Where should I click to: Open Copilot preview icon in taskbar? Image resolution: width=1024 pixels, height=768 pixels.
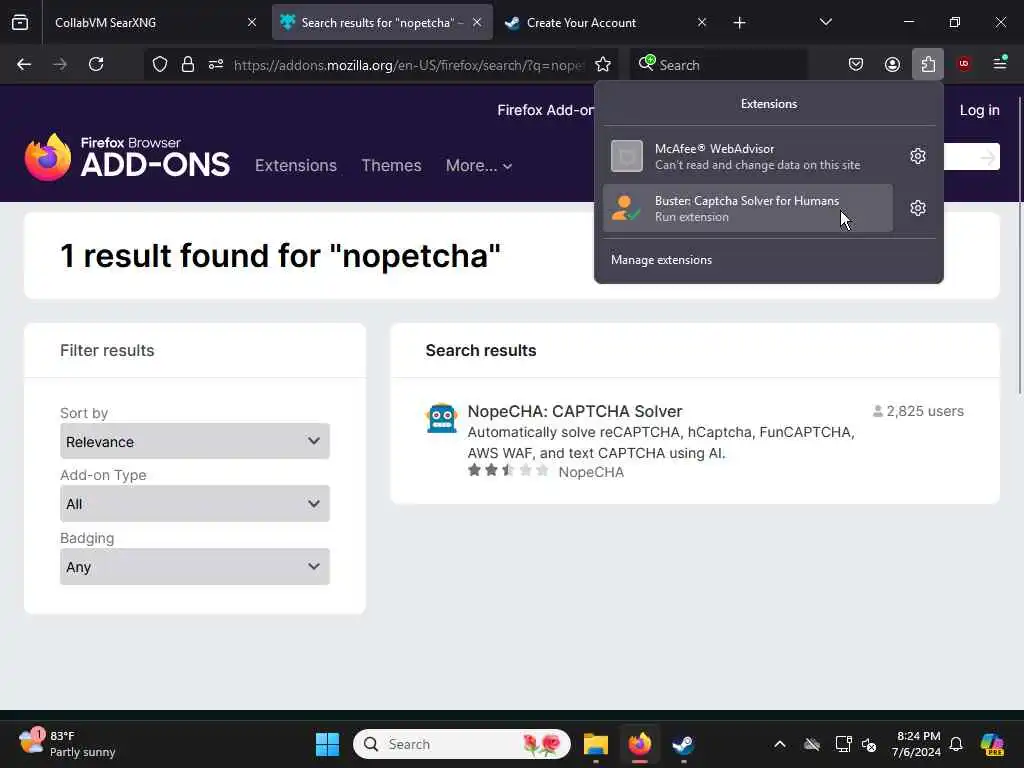[992, 744]
